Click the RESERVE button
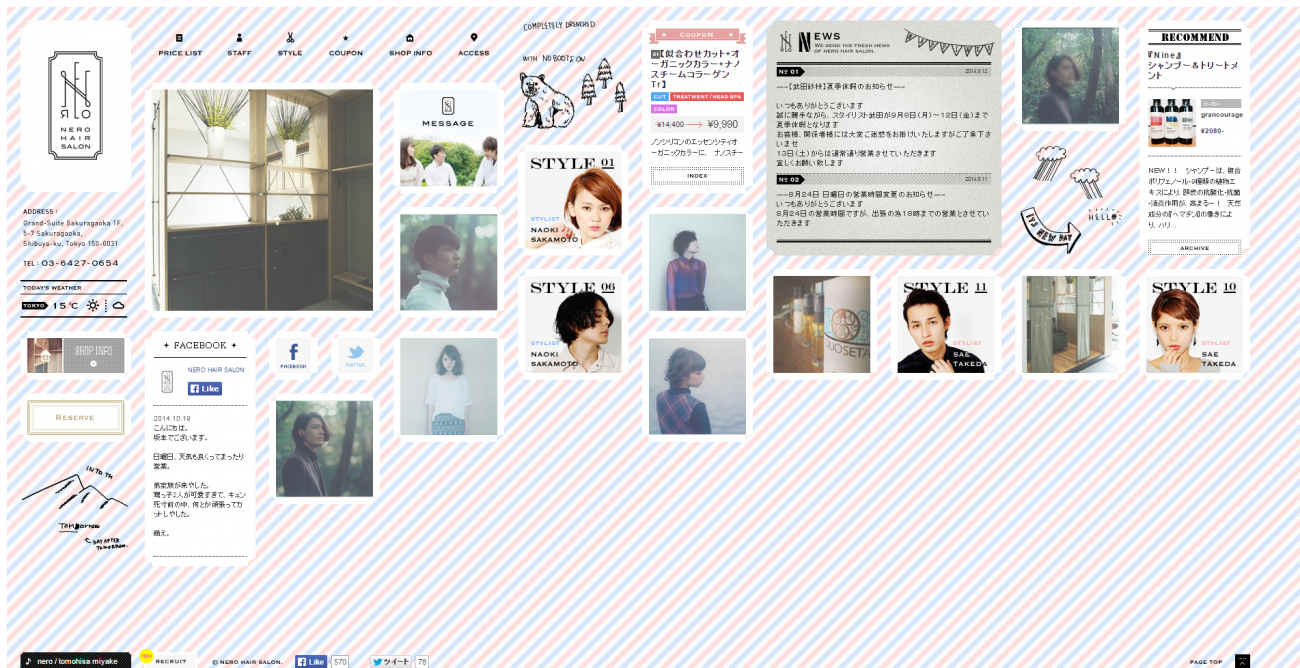This screenshot has height=668, width=1300. (x=75, y=418)
